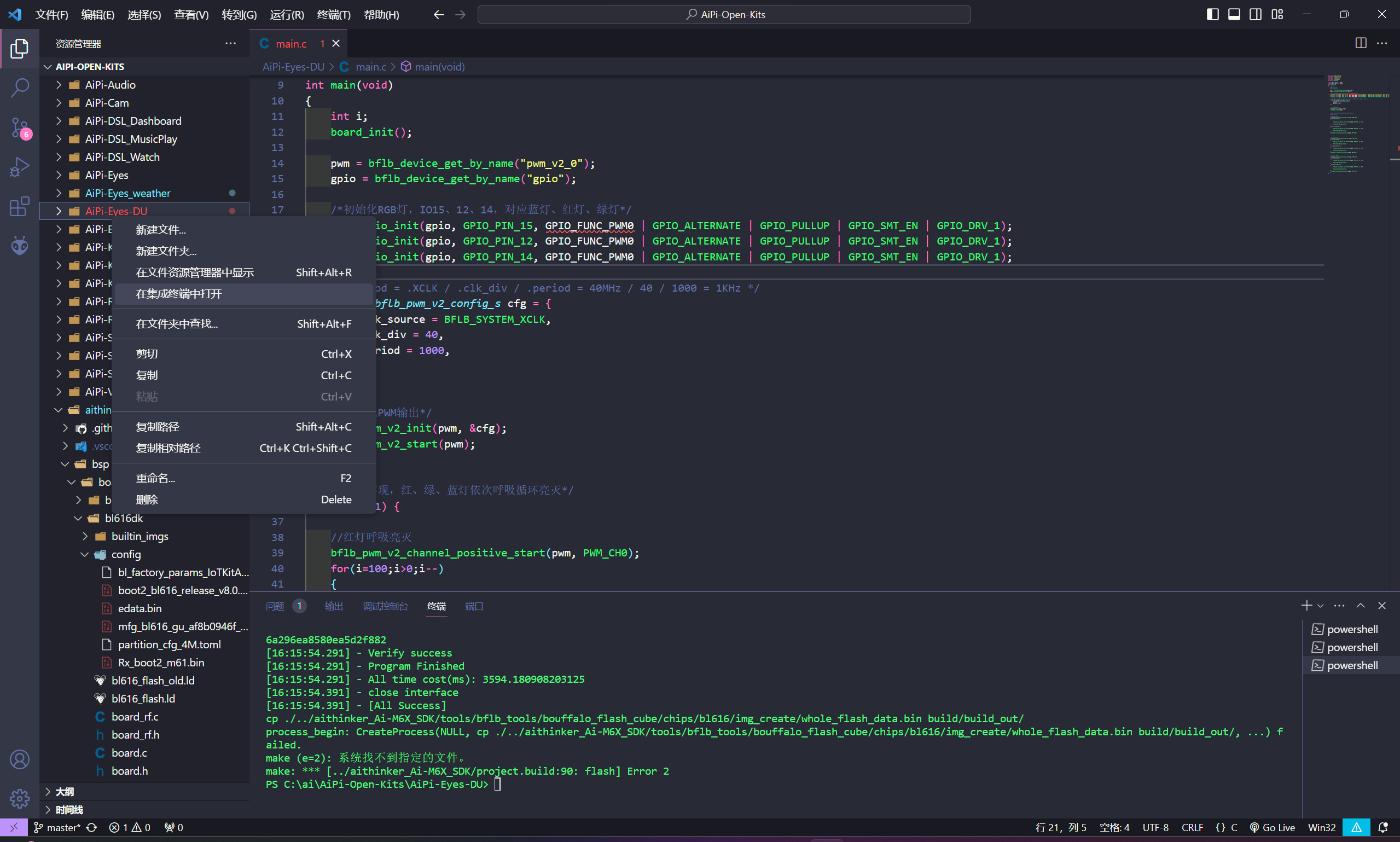Image resolution: width=1400 pixels, height=842 pixels.
Task: Switch to the Ports tab
Action: pyautogui.click(x=474, y=606)
